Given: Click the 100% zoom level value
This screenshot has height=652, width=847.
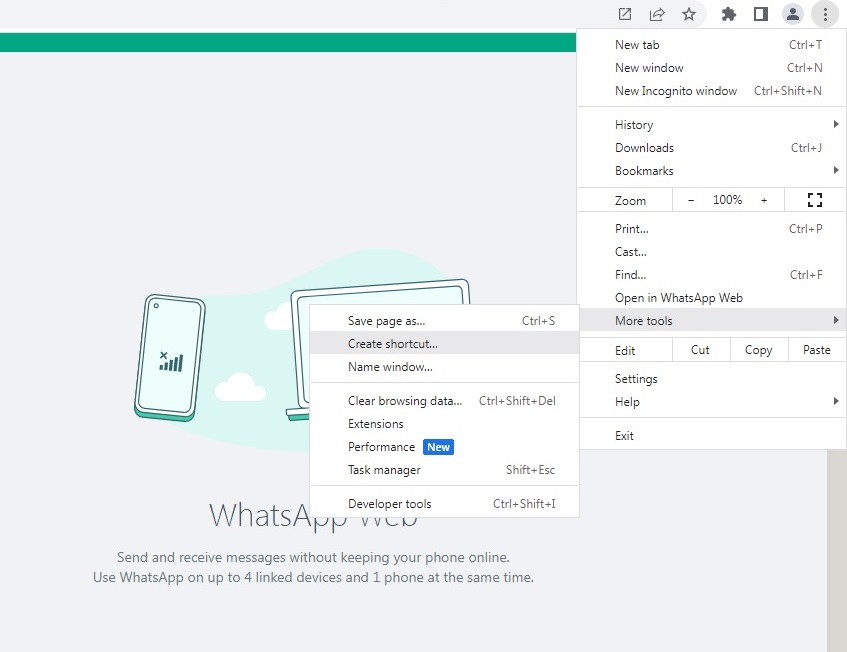Looking at the screenshot, I should tap(727, 200).
